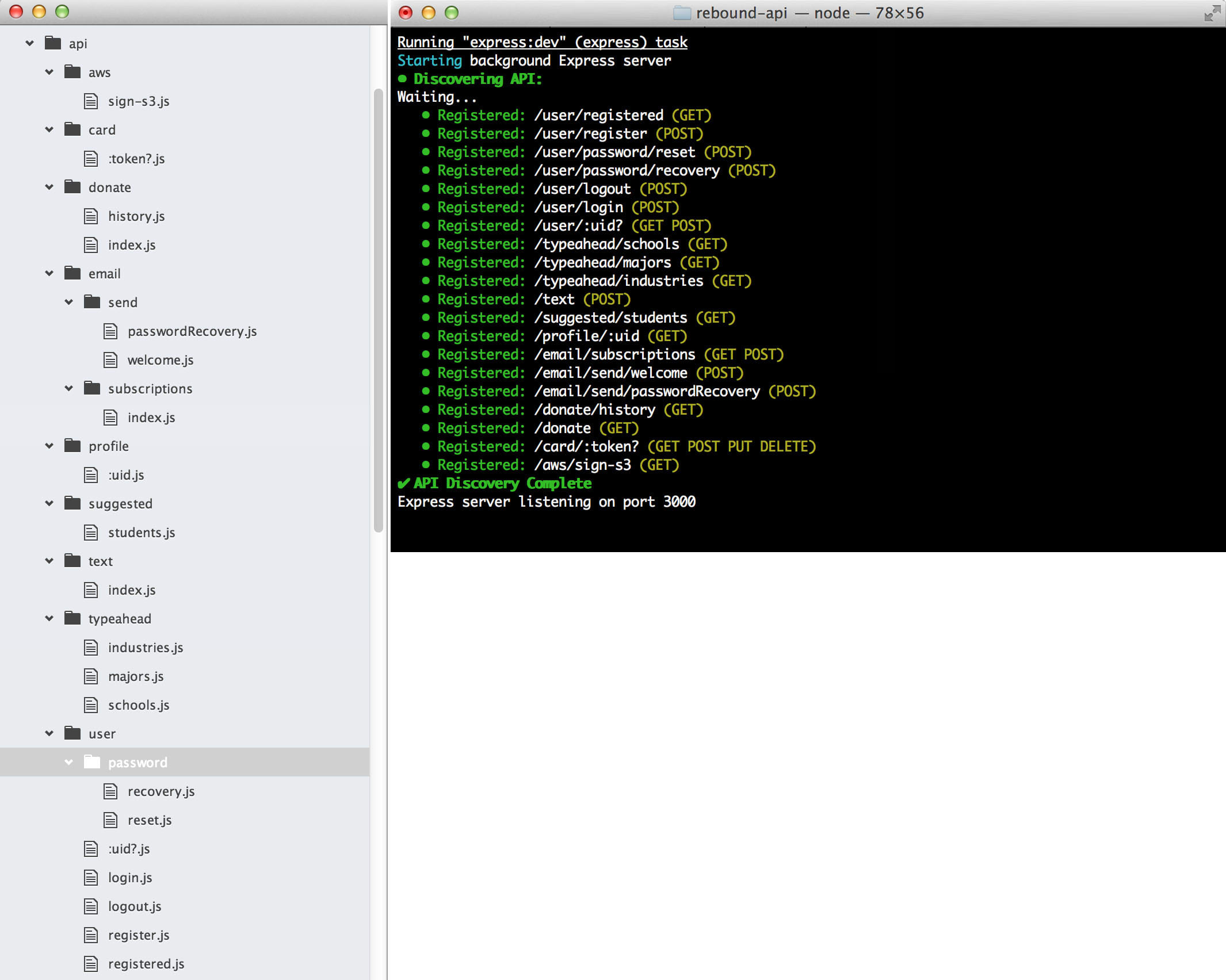Viewport: 1226px width, 980px height.
Task: Click the sign-s3.js file icon
Action: (91, 101)
